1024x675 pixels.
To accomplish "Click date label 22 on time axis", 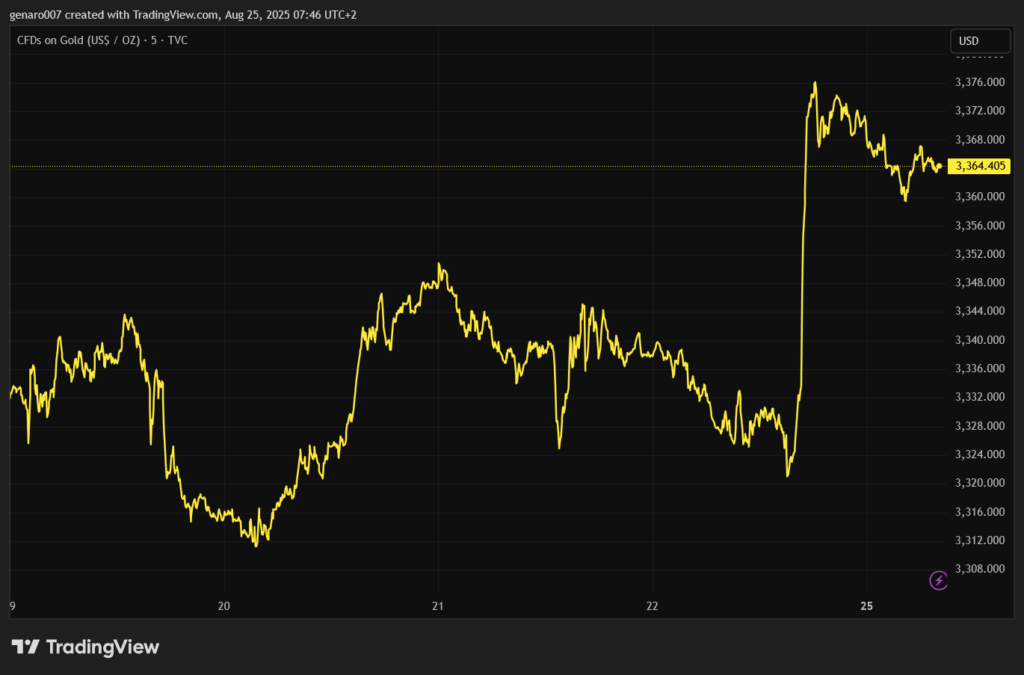I will (x=652, y=606).
